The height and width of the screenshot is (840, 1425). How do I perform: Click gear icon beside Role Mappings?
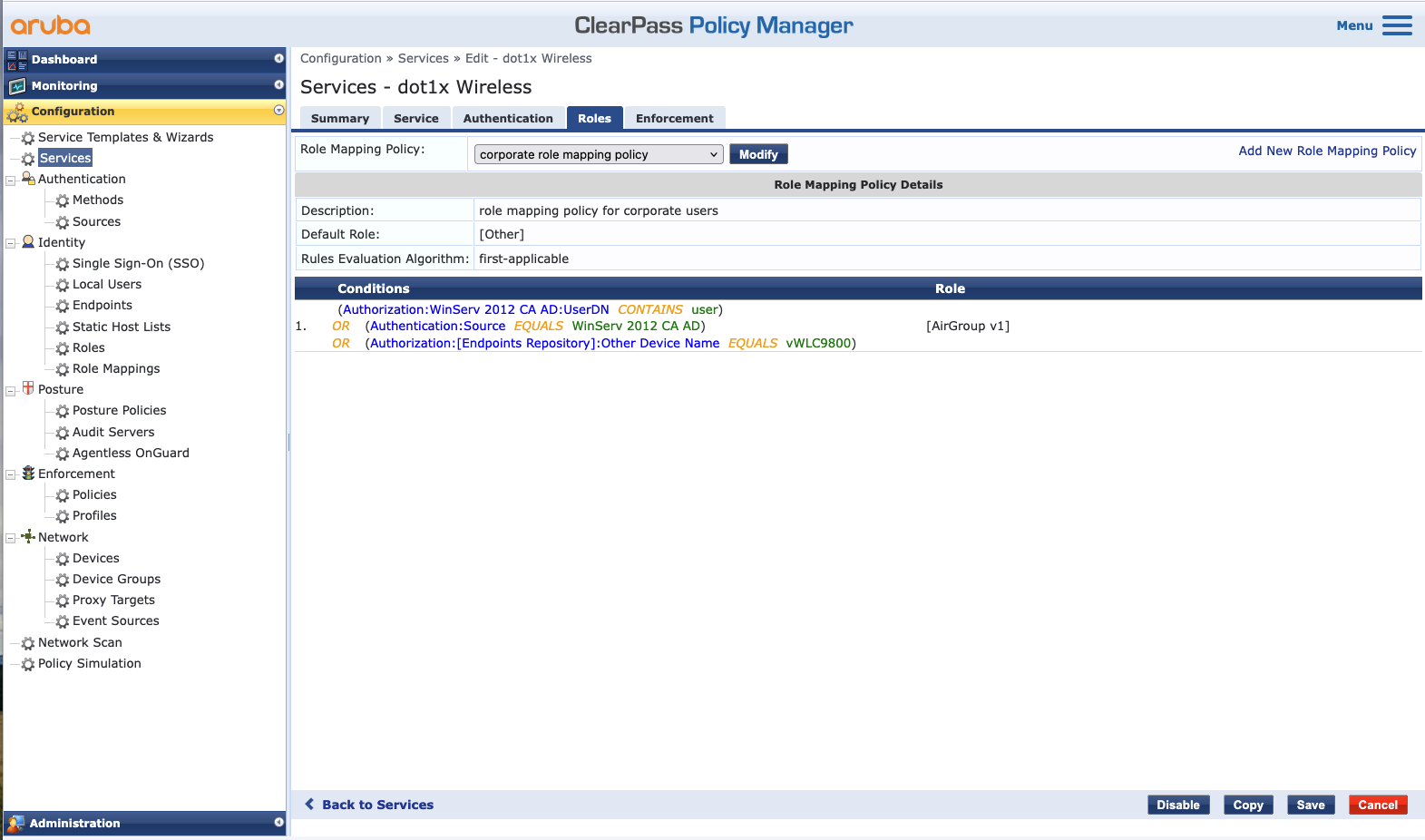(63, 369)
